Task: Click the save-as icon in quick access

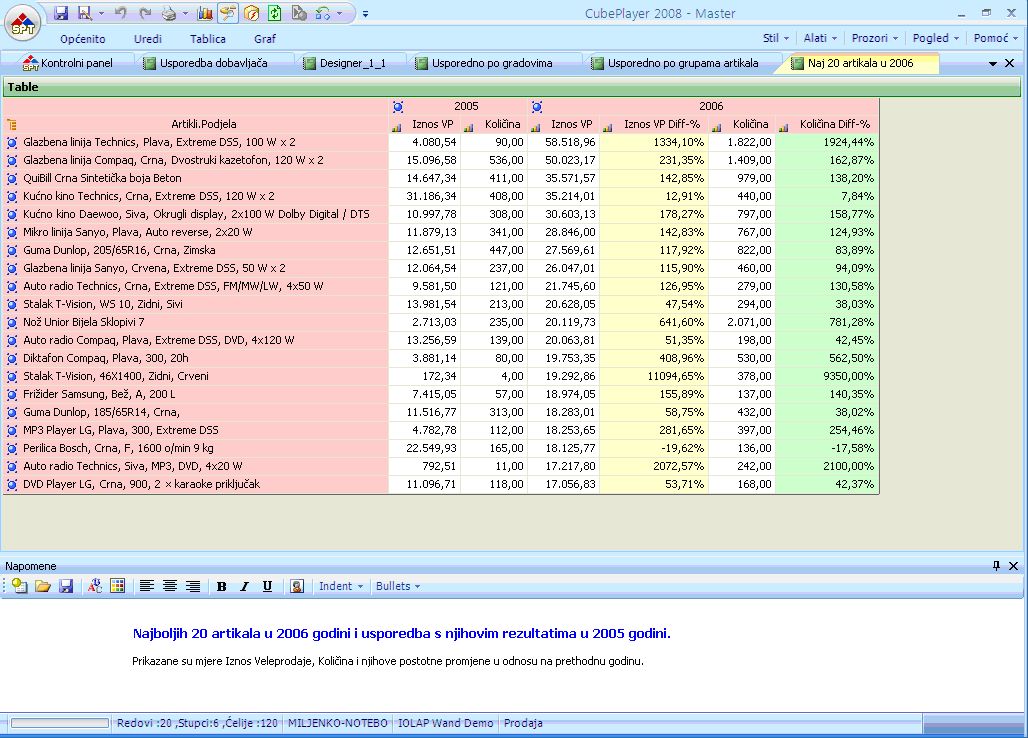Action: pyautogui.click(x=85, y=13)
